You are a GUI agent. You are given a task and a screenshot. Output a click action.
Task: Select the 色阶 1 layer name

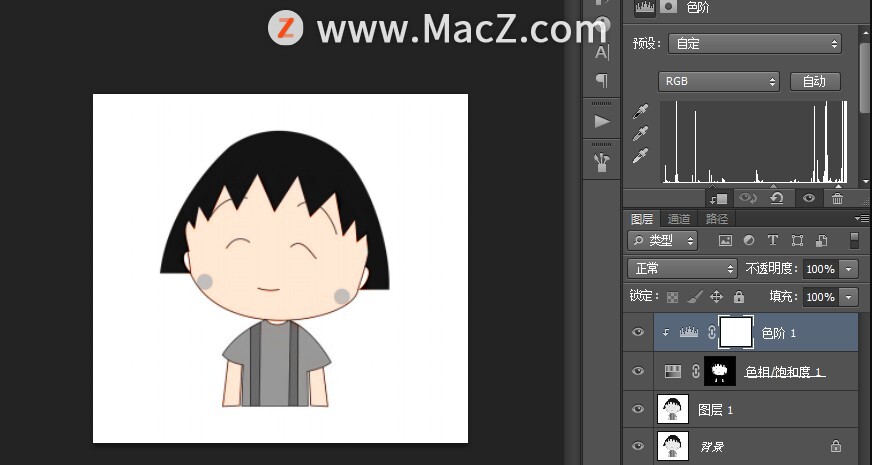click(778, 333)
